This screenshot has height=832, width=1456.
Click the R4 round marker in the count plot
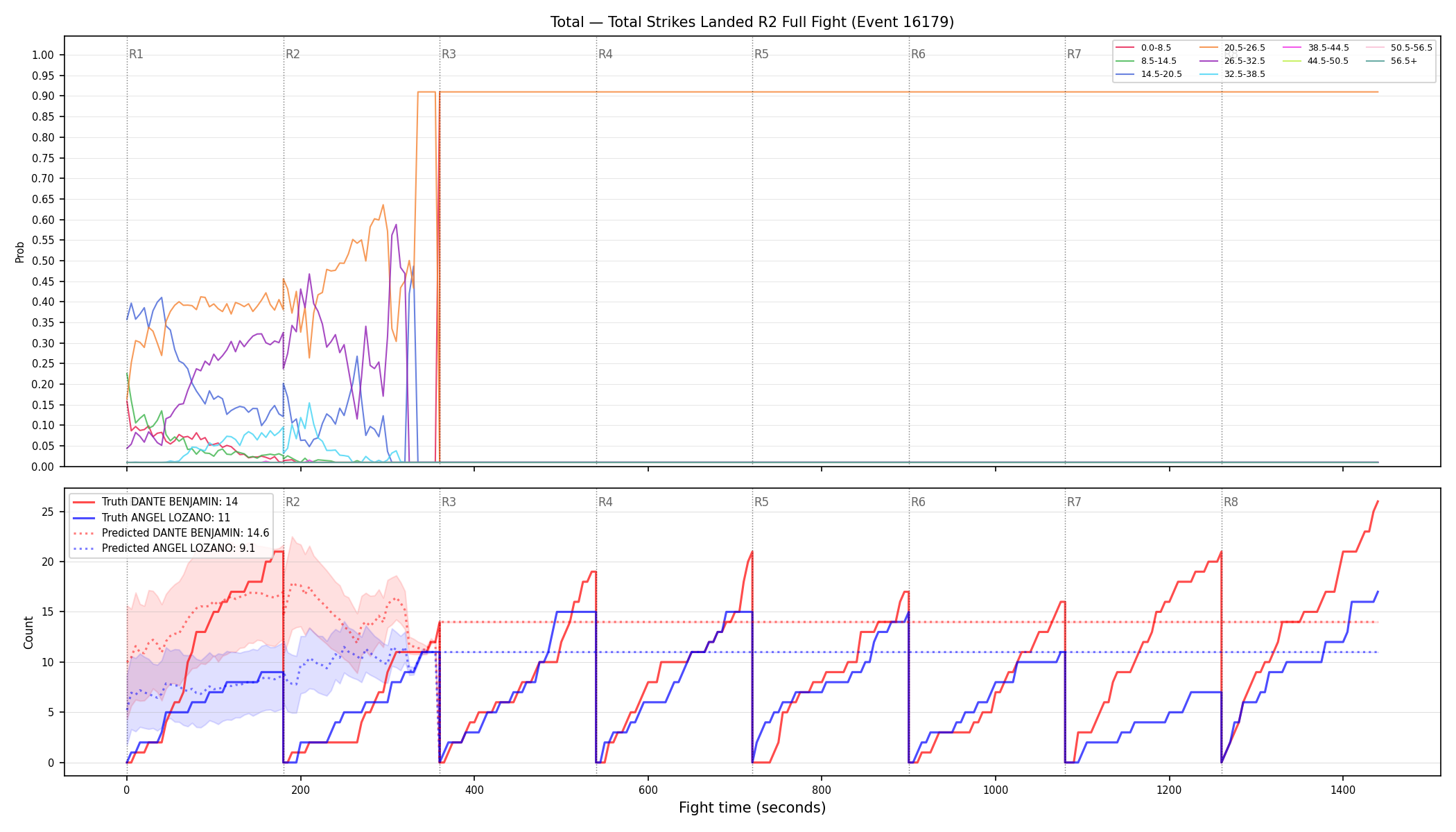click(x=605, y=502)
